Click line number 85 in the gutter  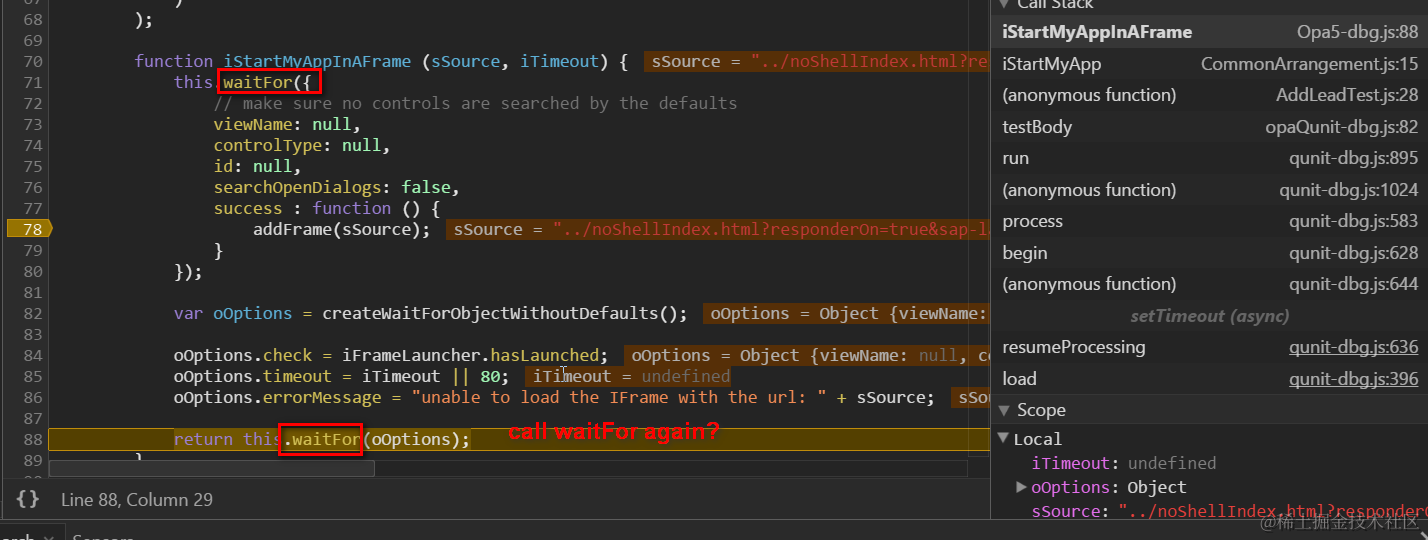[31, 376]
